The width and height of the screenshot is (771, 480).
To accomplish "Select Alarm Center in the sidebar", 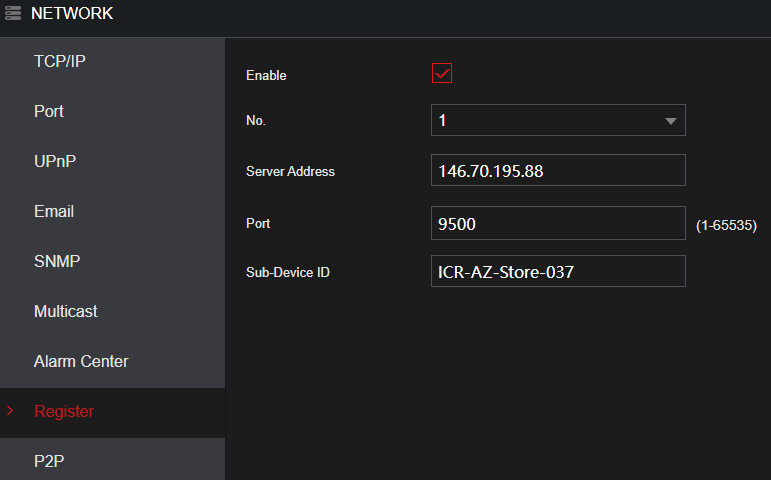I will pyautogui.click(x=113, y=361).
